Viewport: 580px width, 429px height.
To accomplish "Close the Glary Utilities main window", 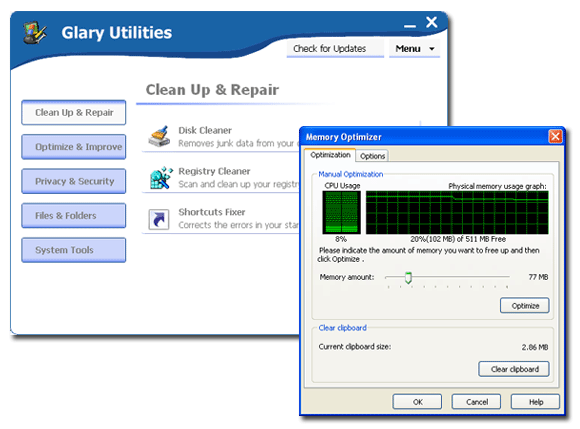I will (x=432, y=22).
